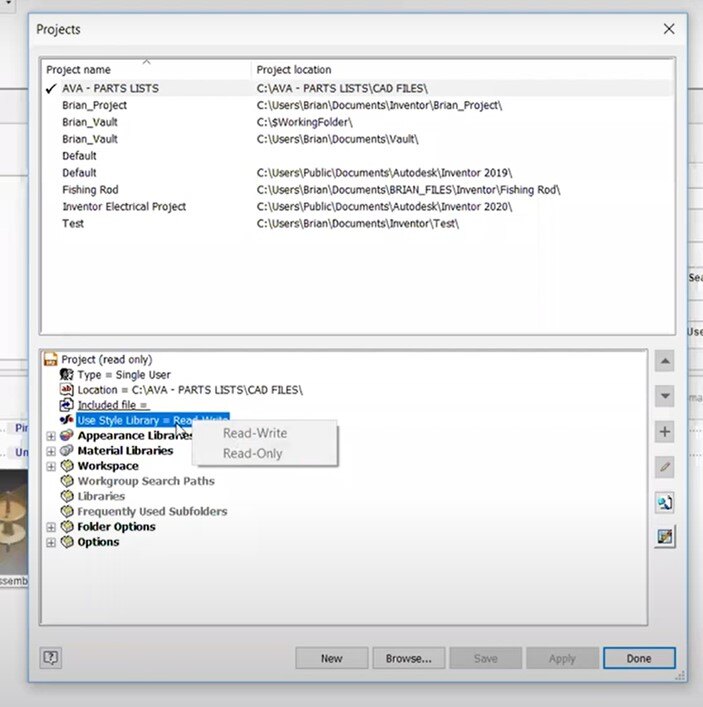Expand the Appearance Libraries node
Viewport: 703px width, 707px height.
[51, 436]
